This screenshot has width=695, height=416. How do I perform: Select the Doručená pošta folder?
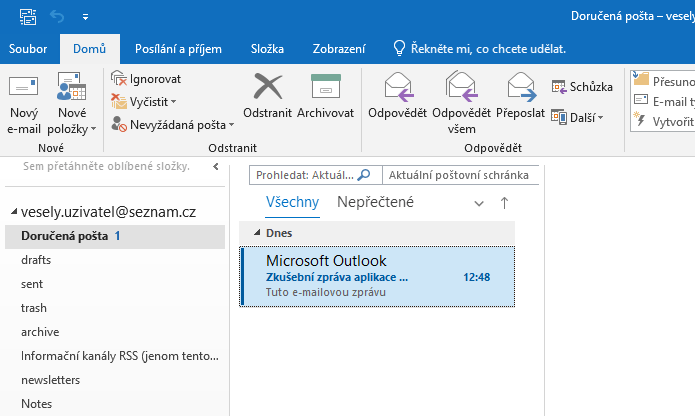point(115,236)
